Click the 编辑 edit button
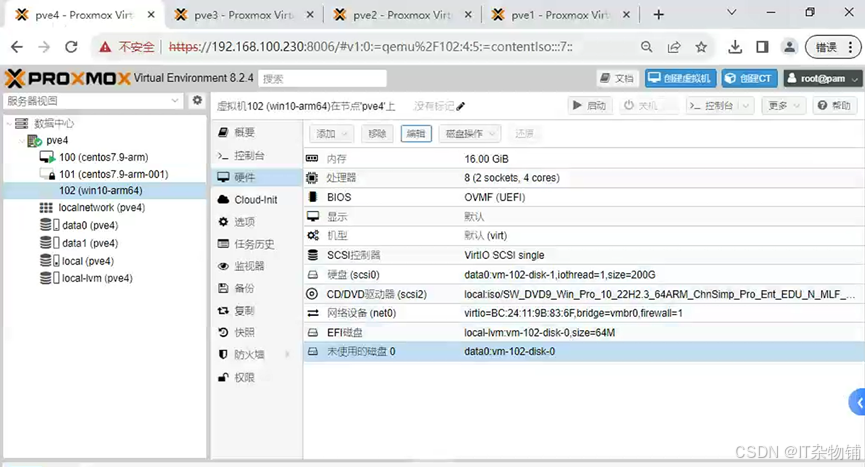Screen dimensions: 865x467 pyautogui.click(x=416, y=133)
